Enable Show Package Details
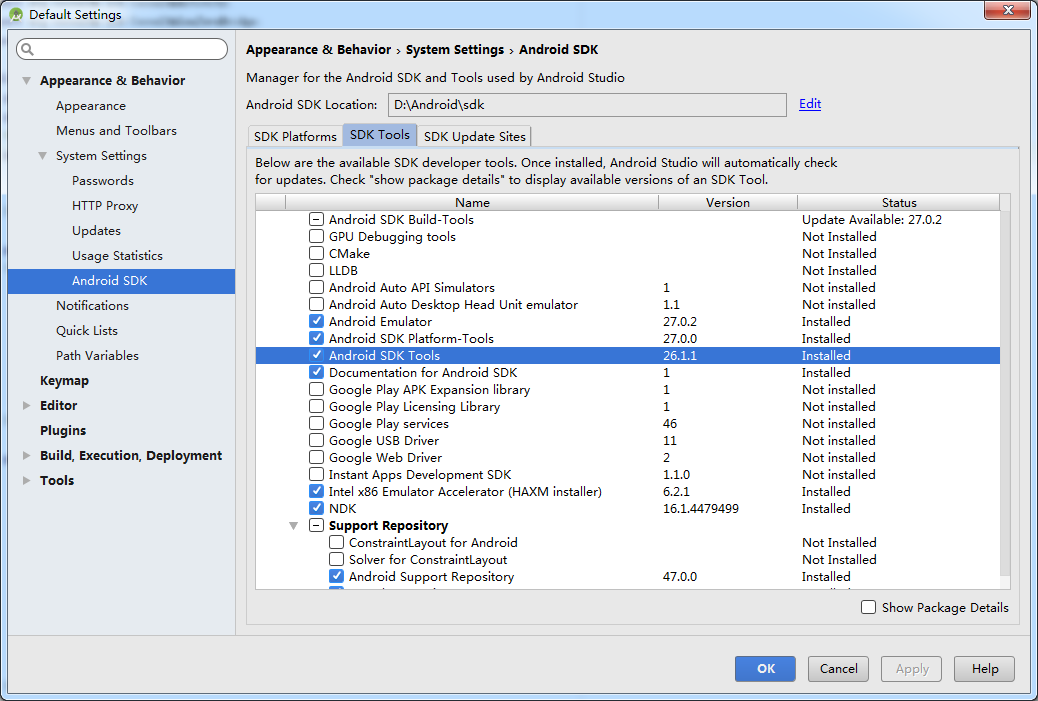 click(869, 607)
